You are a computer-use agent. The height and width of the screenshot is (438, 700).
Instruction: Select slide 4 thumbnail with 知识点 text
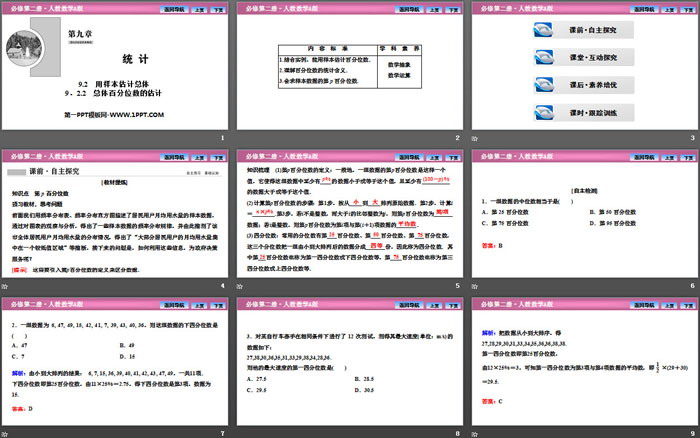point(115,214)
